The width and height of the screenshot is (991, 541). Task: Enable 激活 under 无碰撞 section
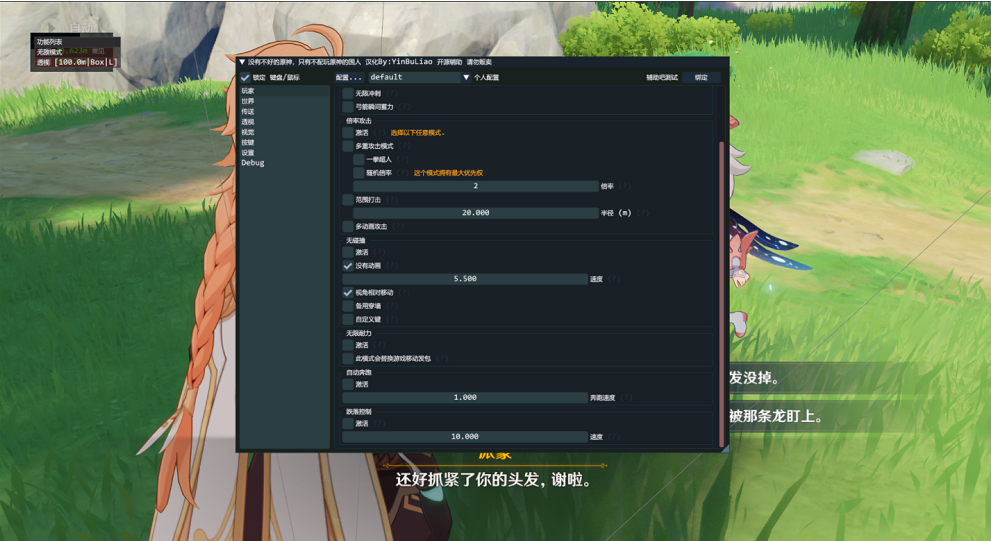[348, 252]
